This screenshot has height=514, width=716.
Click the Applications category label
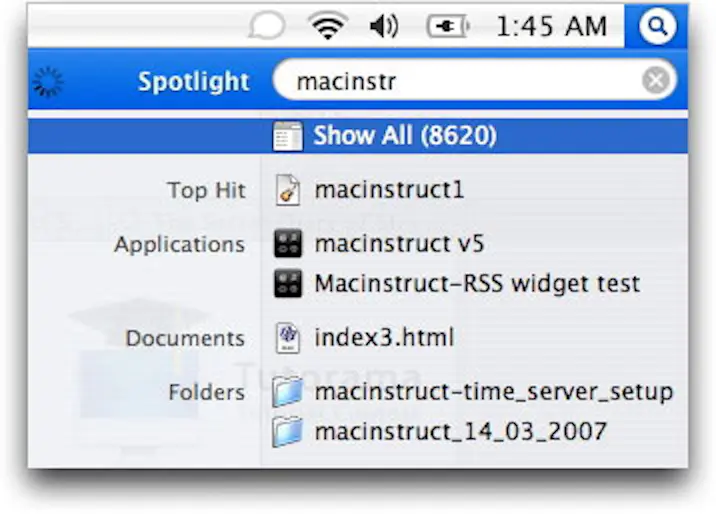click(x=179, y=245)
